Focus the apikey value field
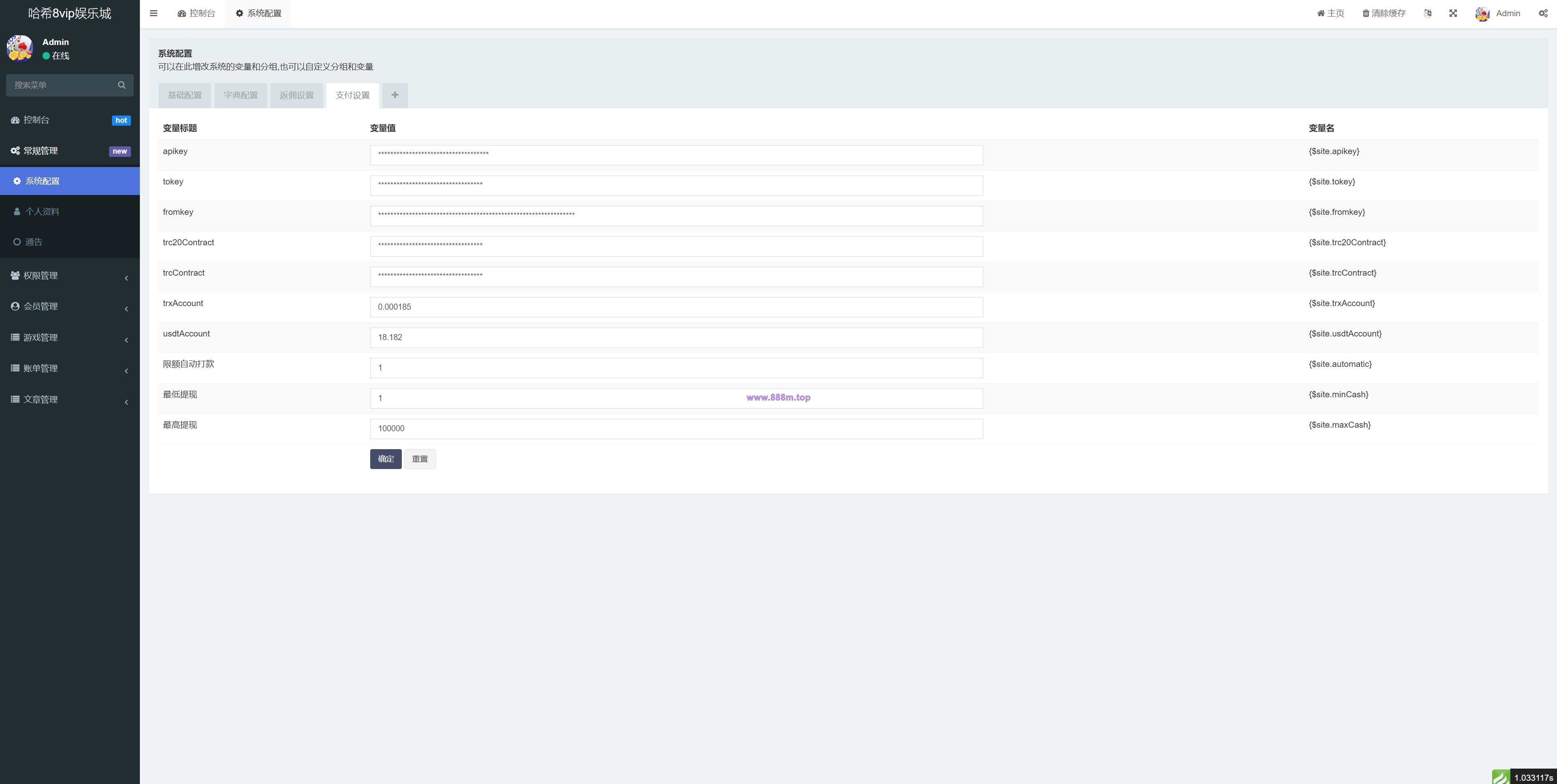 coord(676,155)
